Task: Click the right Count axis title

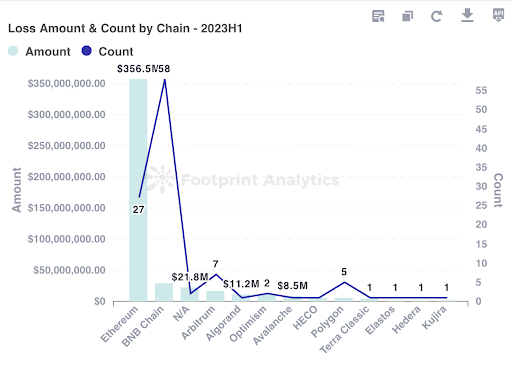Action: [x=498, y=190]
